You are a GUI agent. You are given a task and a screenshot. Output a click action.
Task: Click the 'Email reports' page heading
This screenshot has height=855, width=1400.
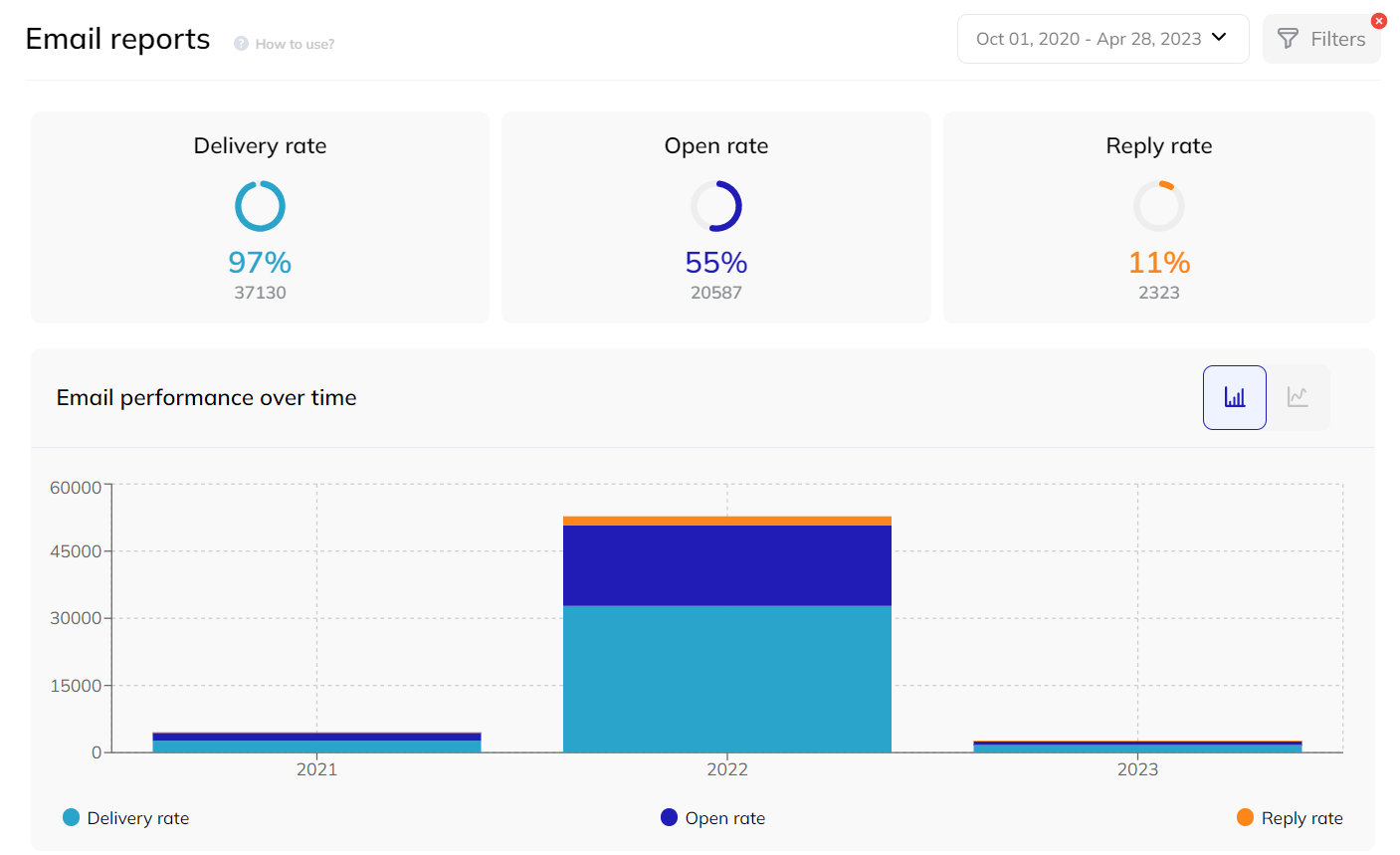(x=117, y=39)
